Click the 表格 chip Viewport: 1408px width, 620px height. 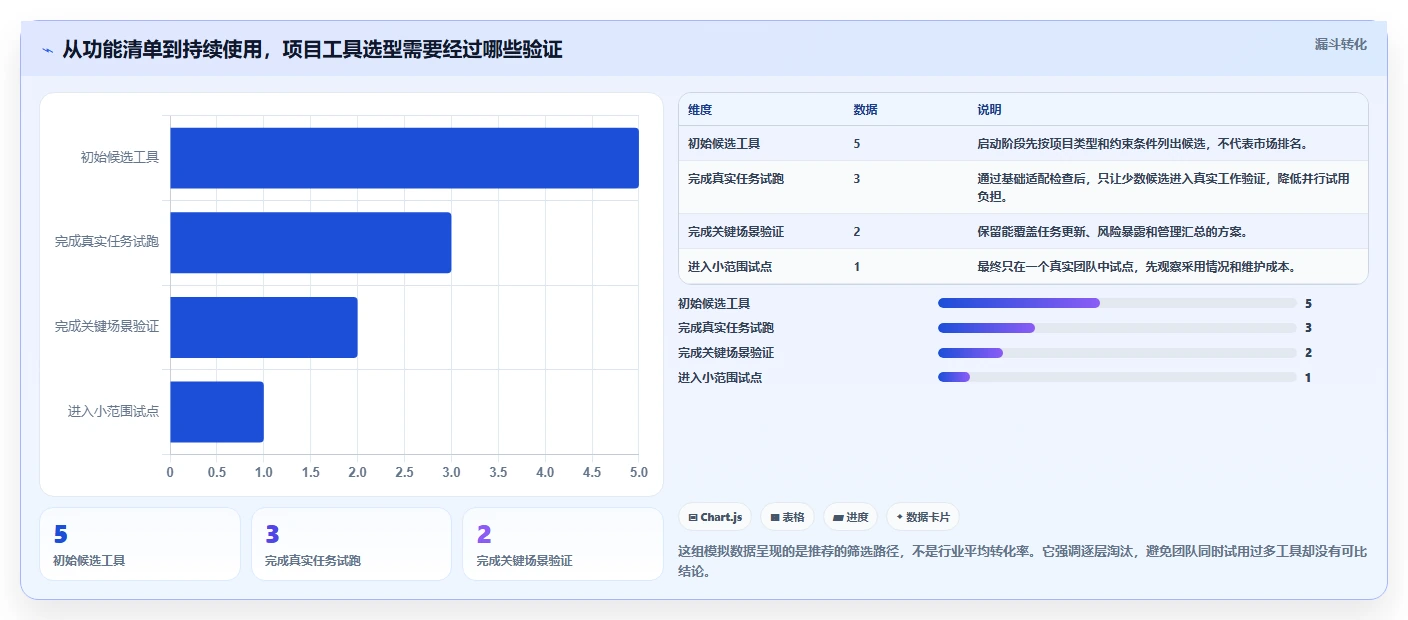(788, 517)
